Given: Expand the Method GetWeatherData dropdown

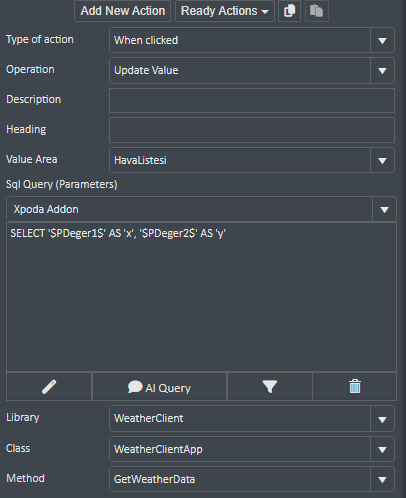Looking at the screenshot, I should tap(382, 479).
